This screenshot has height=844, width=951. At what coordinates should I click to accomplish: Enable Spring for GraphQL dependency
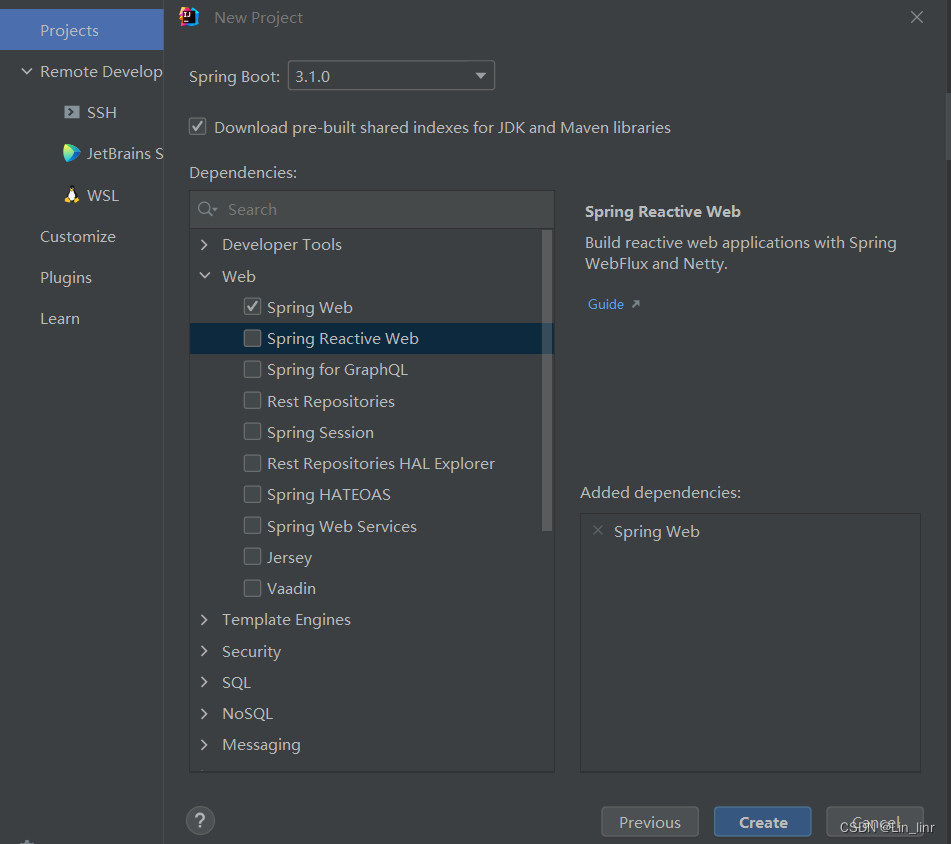pos(252,369)
